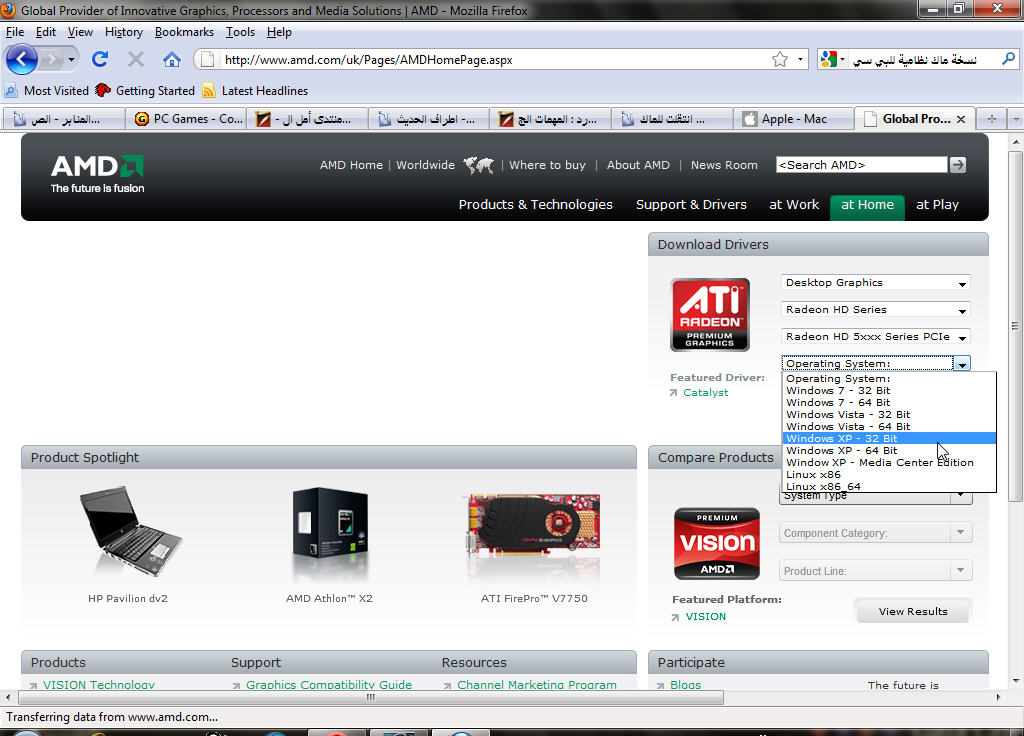Select Windows XP - 32 Bit option
Screen dimensions: 1024x736
click(x=889, y=438)
